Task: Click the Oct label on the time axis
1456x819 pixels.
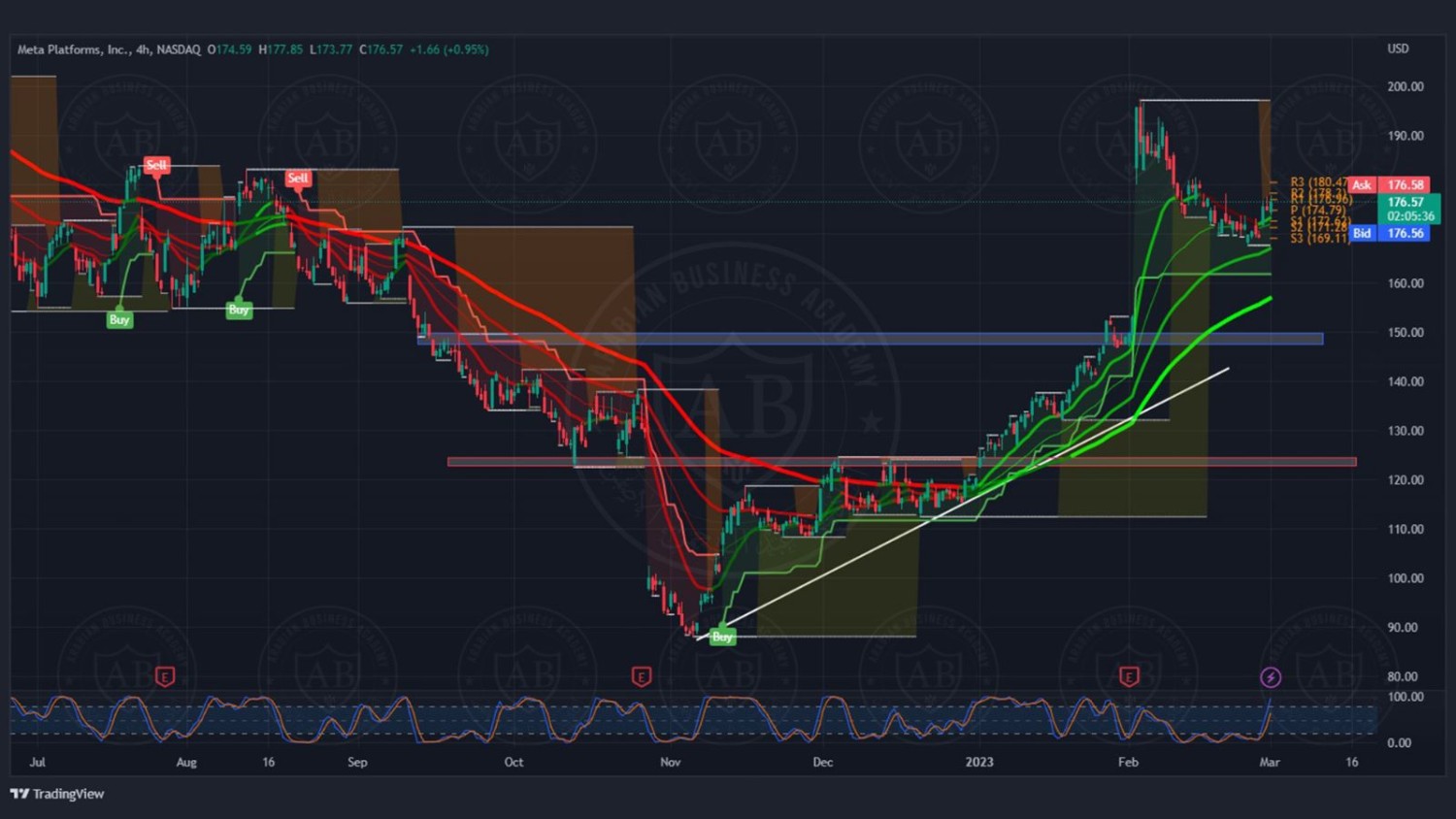Action: point(513,762)
